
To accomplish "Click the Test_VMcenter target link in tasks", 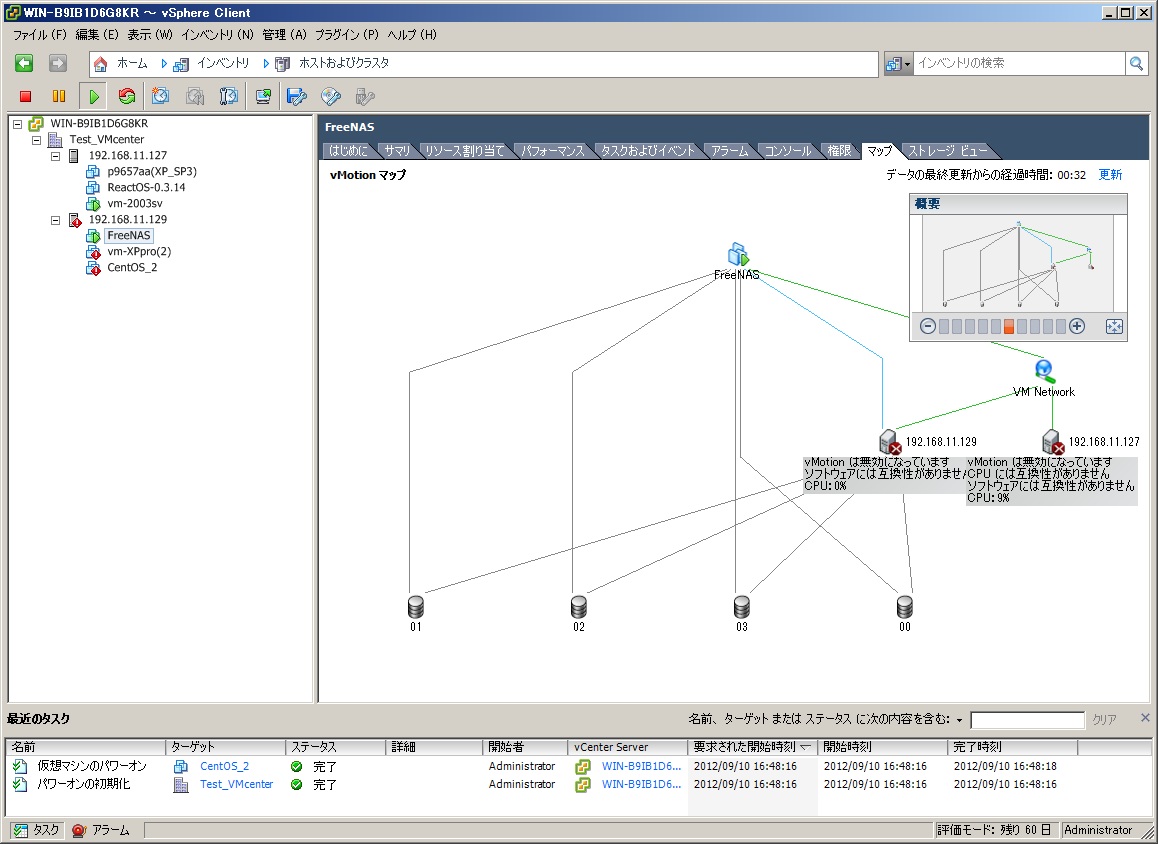I will click(x=236, y=784).
